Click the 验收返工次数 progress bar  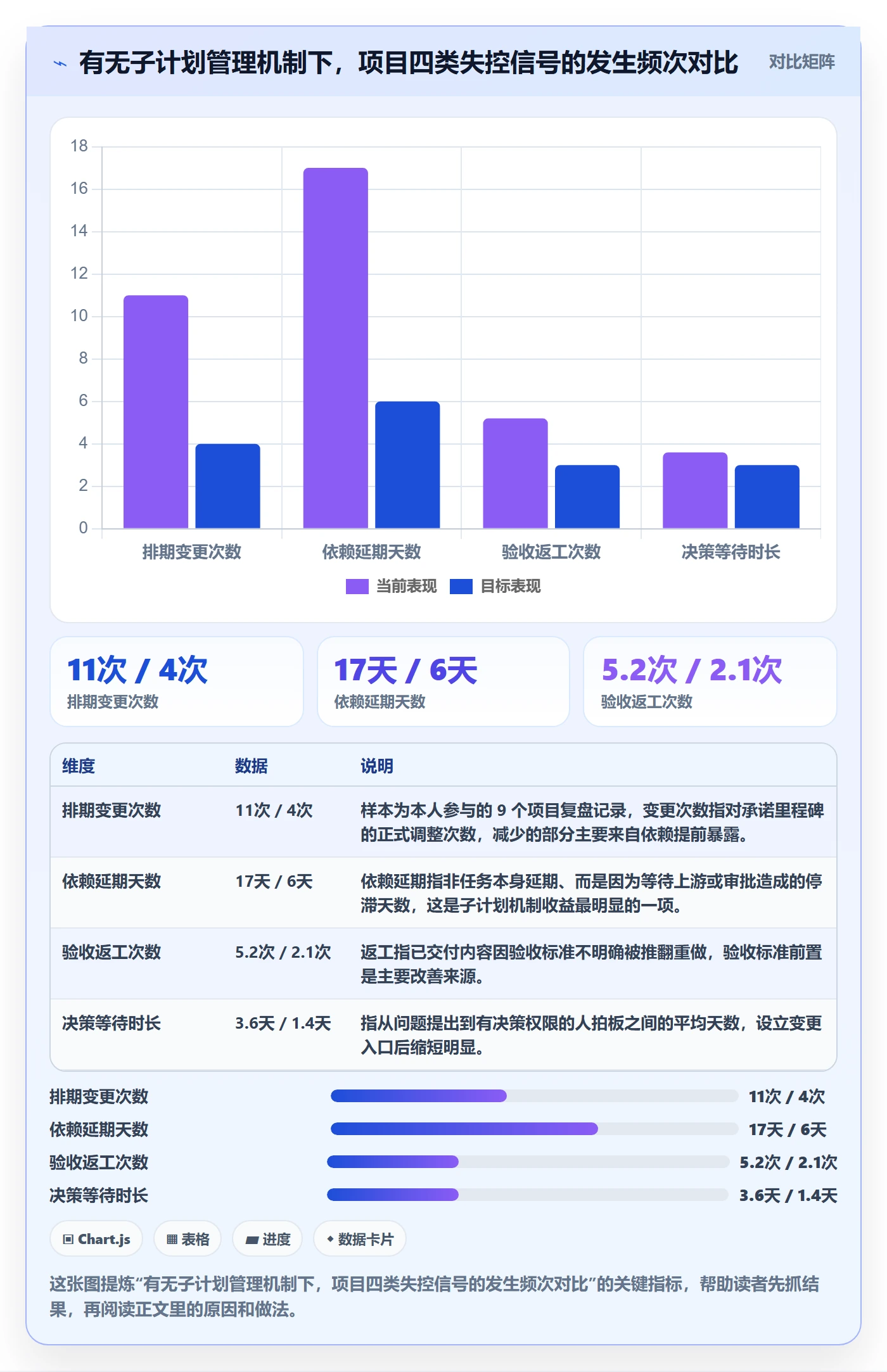click(x=528, y=1162)
